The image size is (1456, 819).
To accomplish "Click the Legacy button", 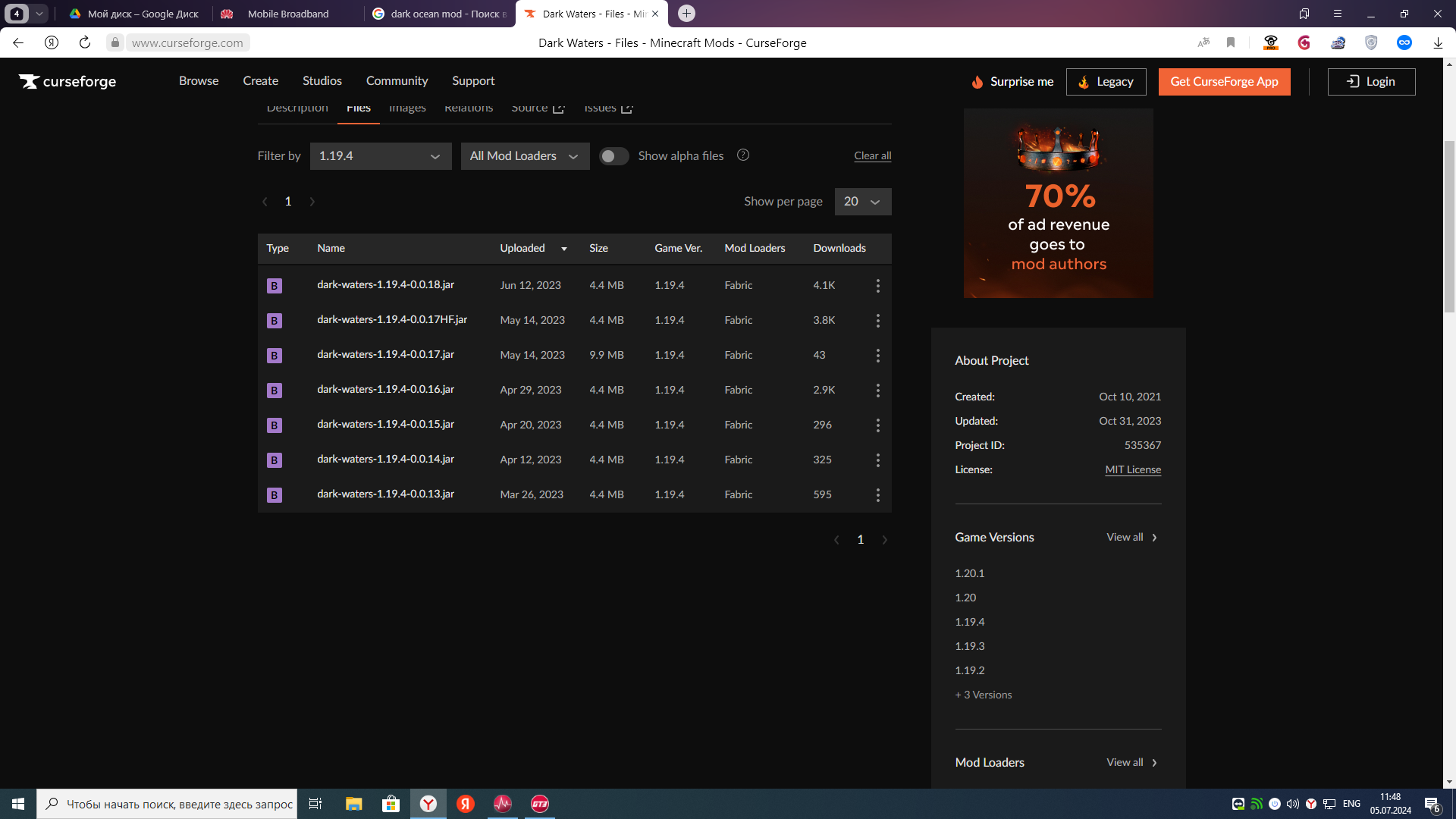I will (1106, 82).
